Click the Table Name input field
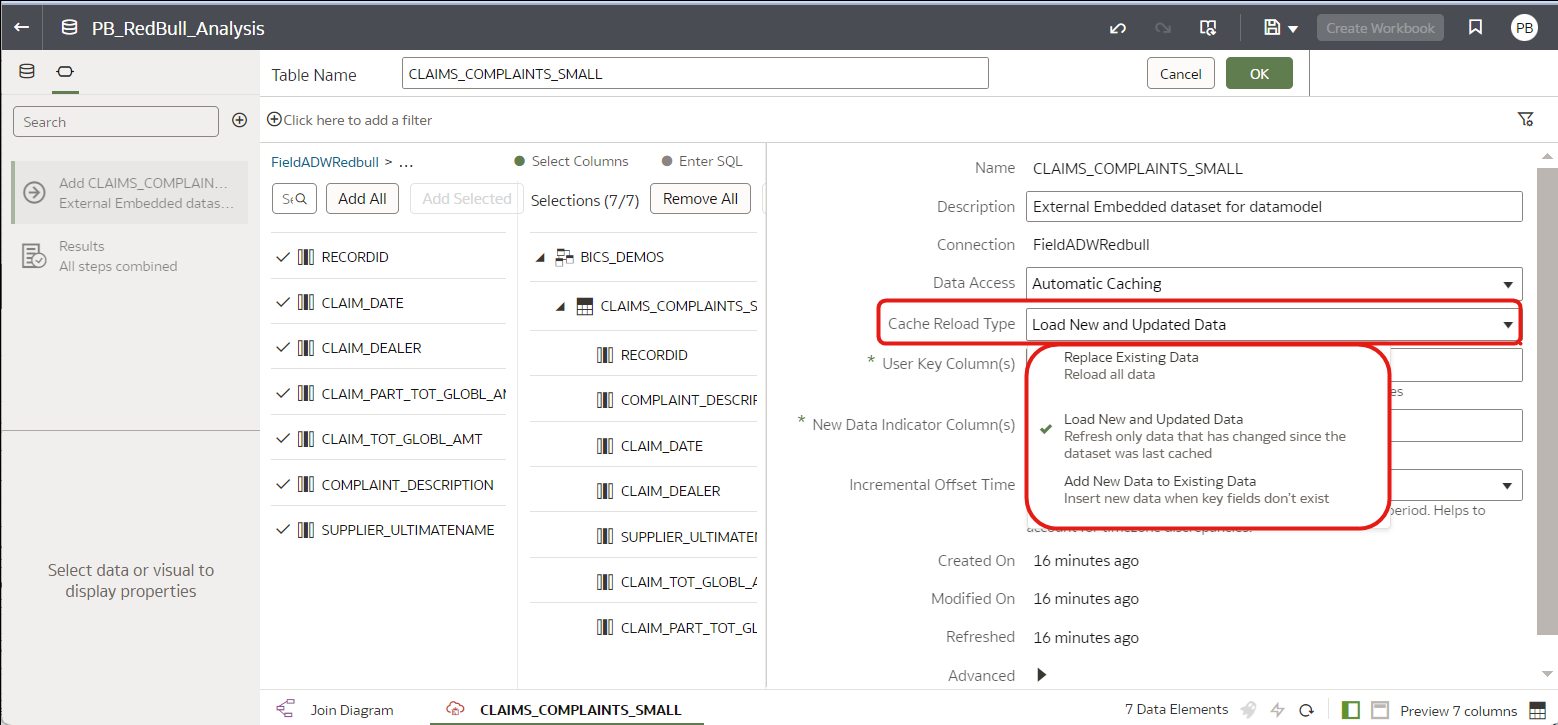Image resolution: width=1558 pixels, height=725 pixels. click(x=695, y=74)
